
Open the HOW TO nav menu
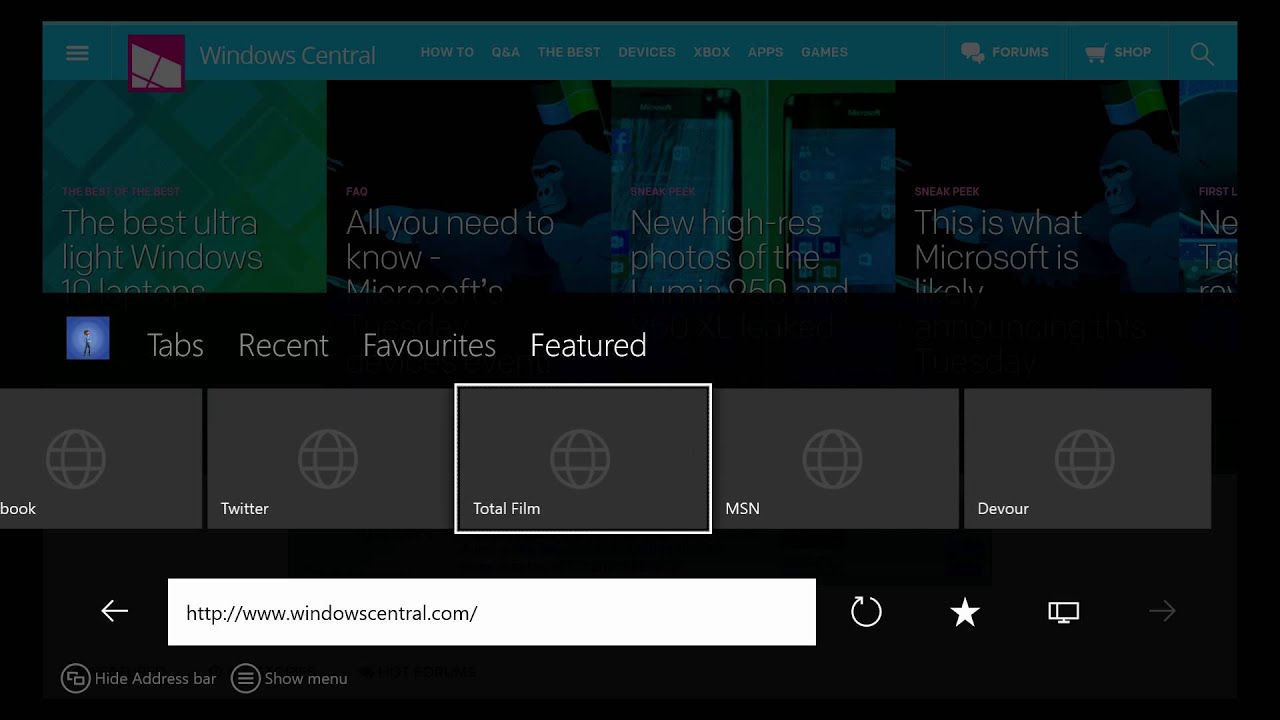(447, 52)
